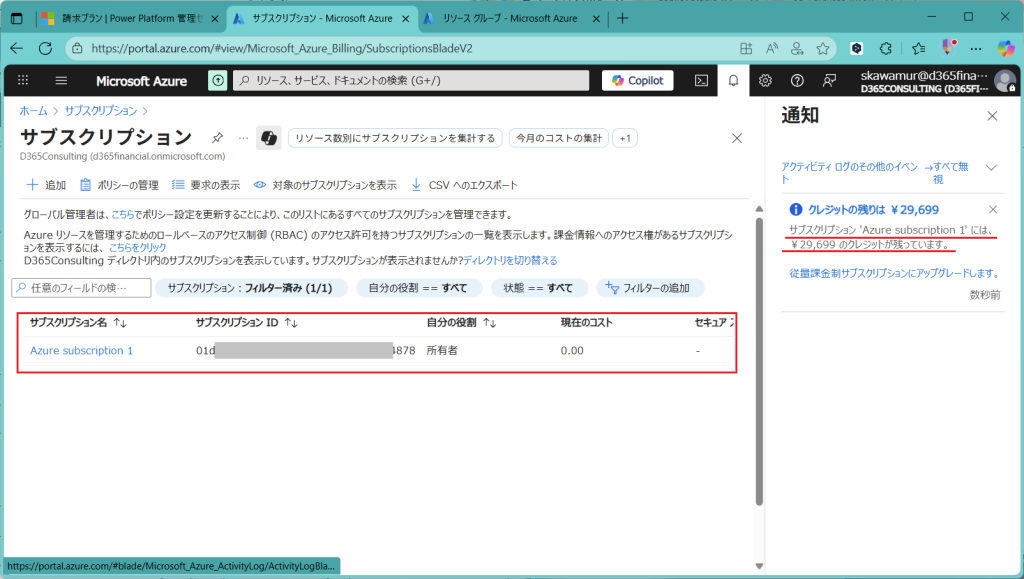Open View requests (要求の表示)
The width and height of the screenshot is (1024, 579).
point(206,185)
